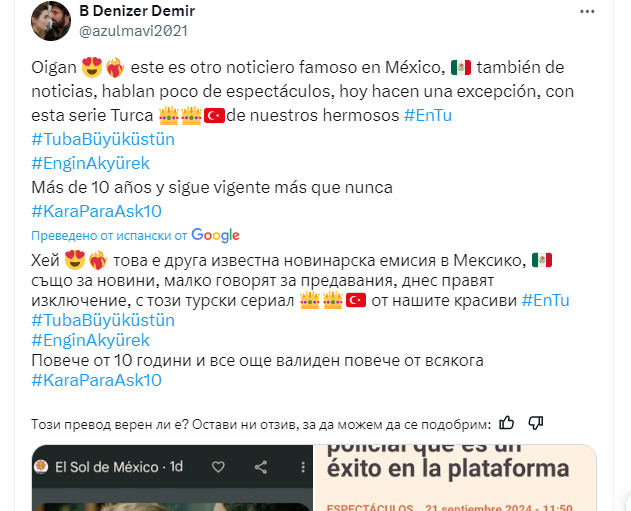Click the thumbs down translation feedback icon
The height and width of the screenshot is (511, 631).
(536, 423)
